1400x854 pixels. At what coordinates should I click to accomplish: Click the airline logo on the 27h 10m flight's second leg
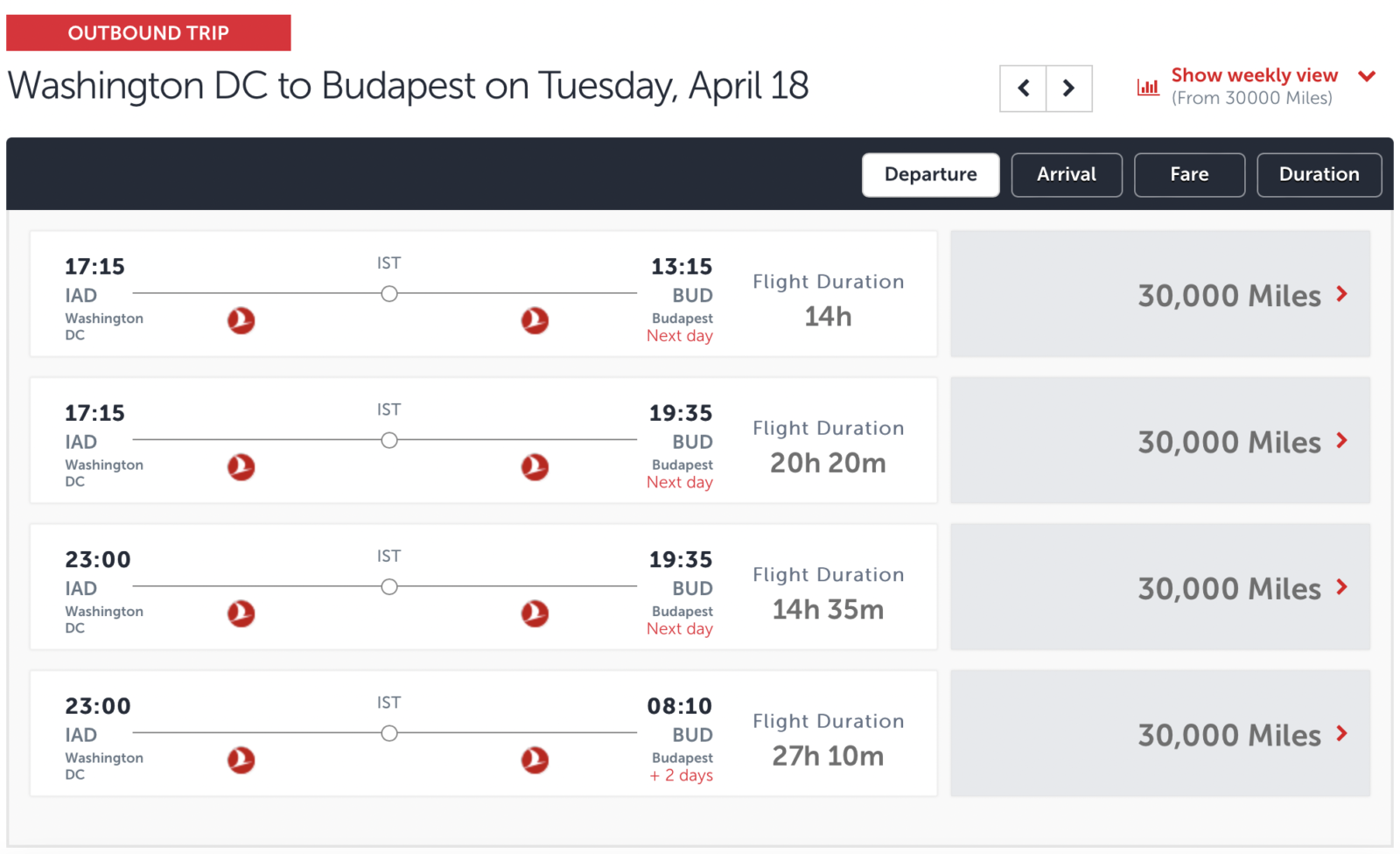click(x=535, y=760)
